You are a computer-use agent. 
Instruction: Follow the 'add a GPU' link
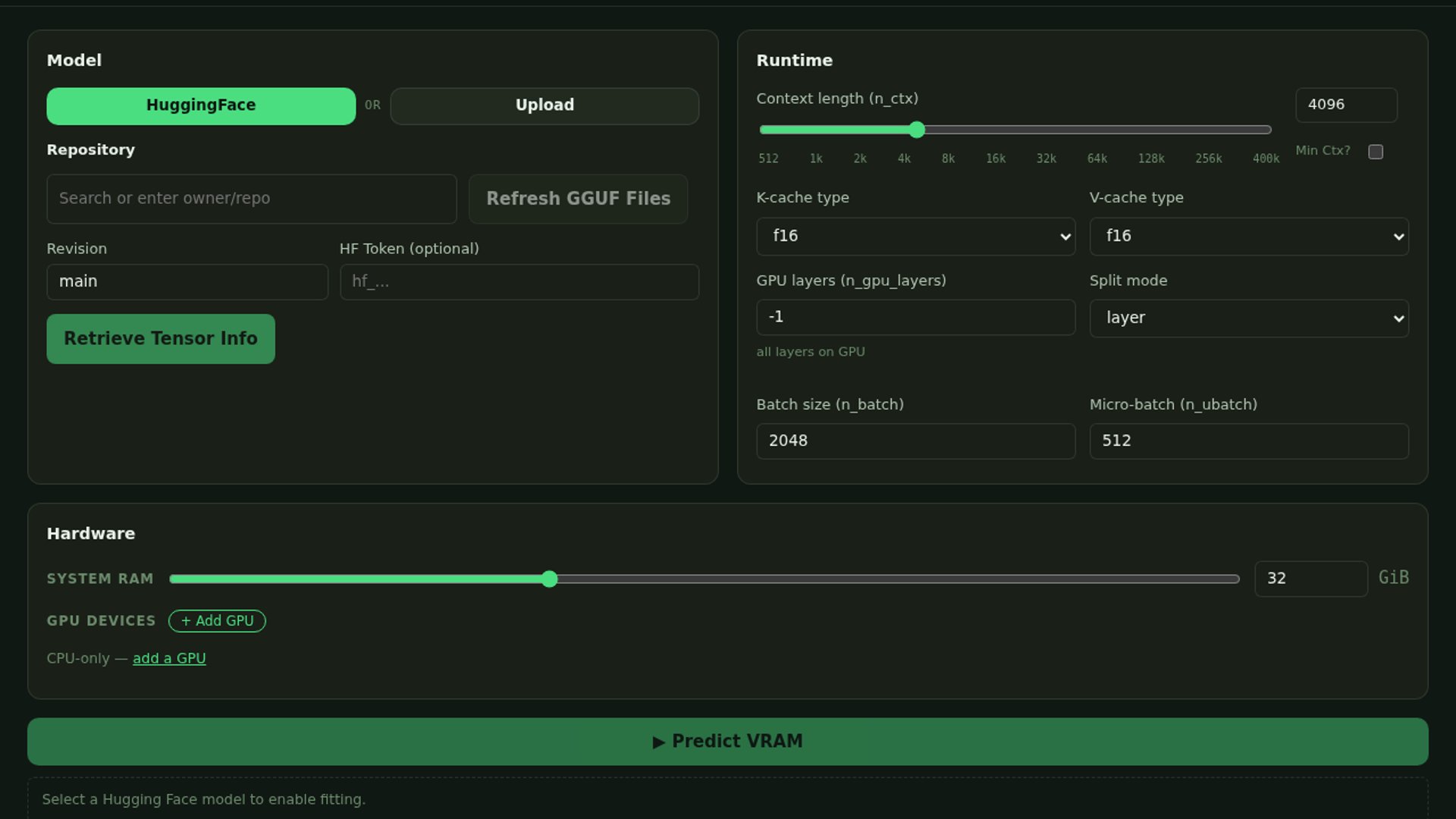point(169,658)
